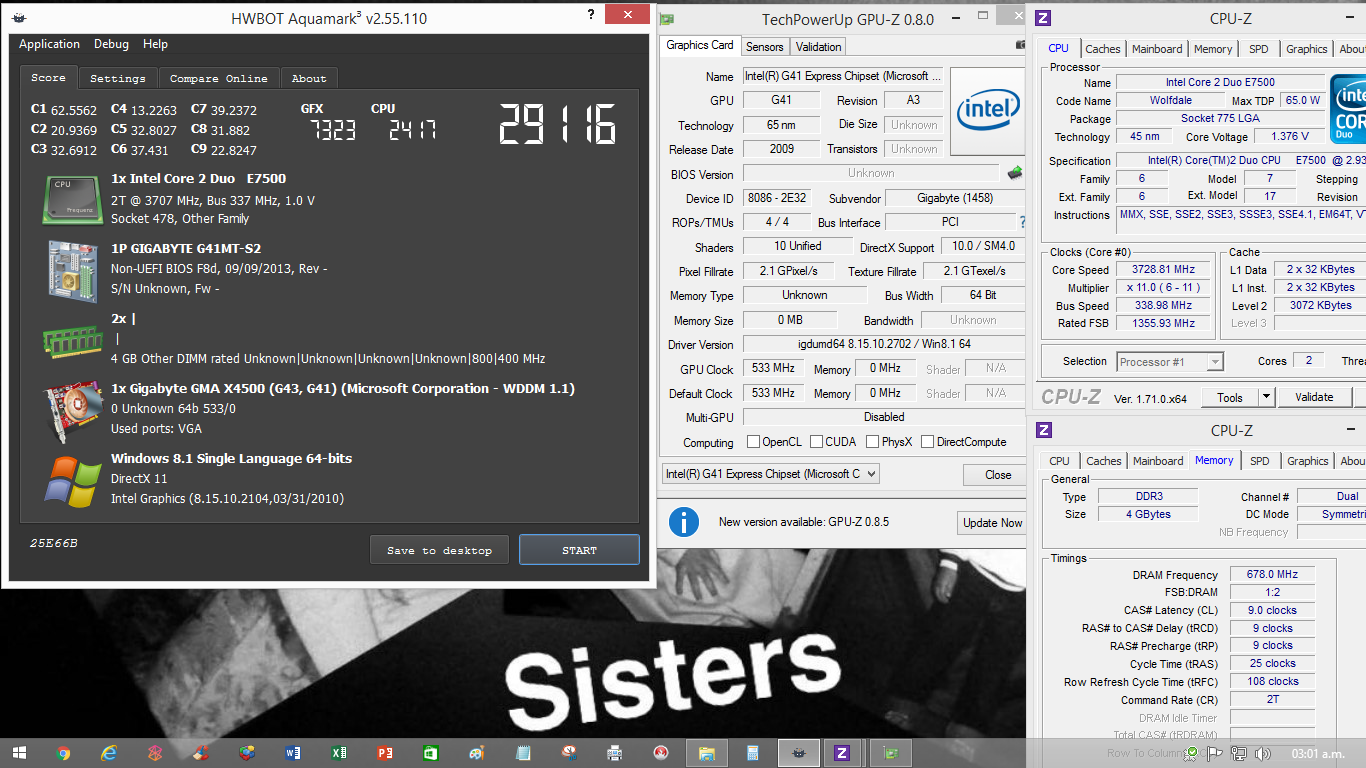Switch to CPU-Z purple taskbar icon

click(843, 753)
